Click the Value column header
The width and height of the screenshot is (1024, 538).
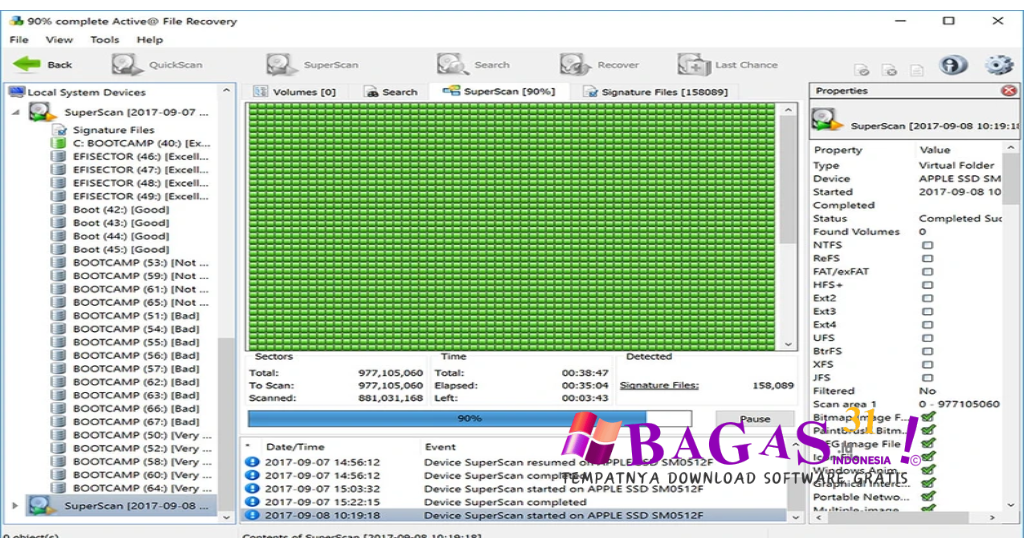(935, 150)
